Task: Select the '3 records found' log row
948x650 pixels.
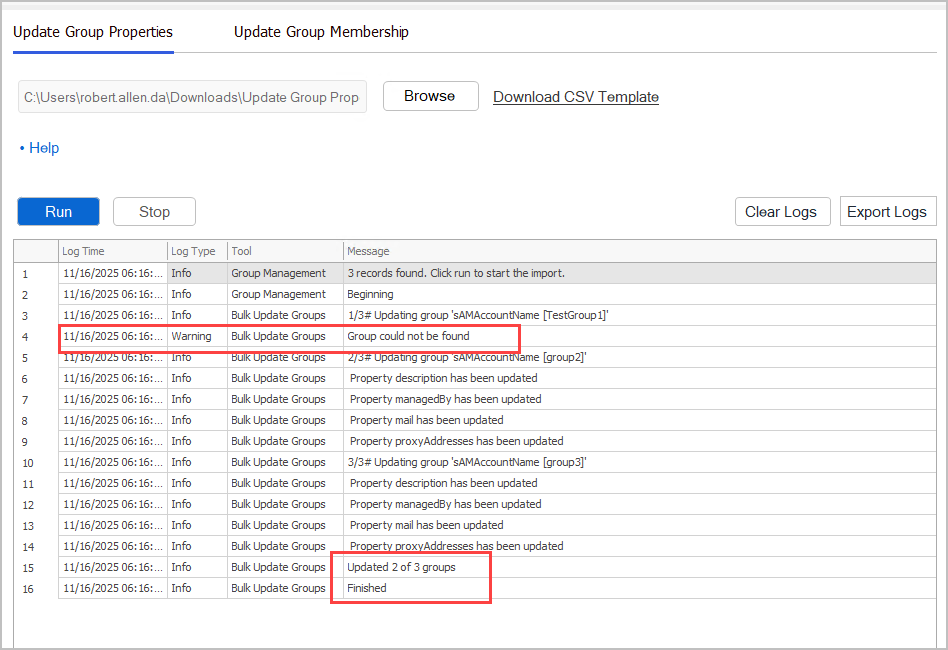Action: click(x=455, y=273)
